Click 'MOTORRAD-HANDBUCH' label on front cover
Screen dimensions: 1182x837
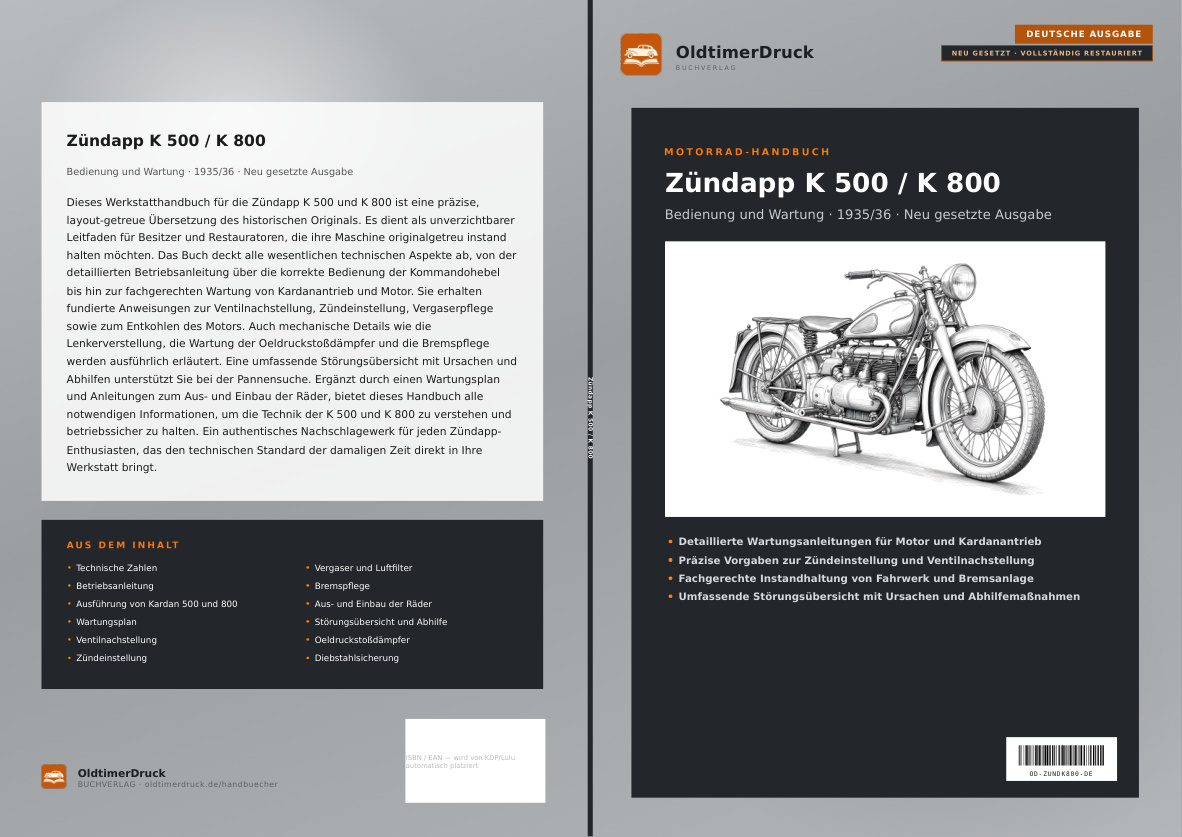point(747,152)
